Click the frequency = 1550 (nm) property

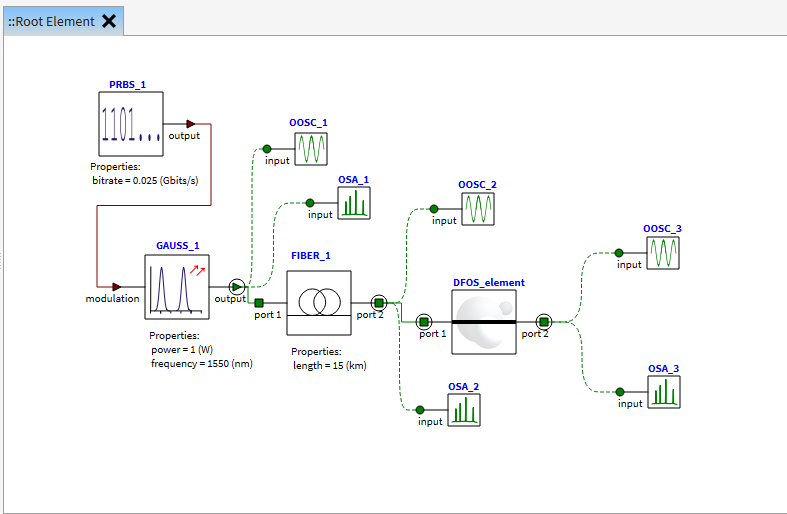202,363
